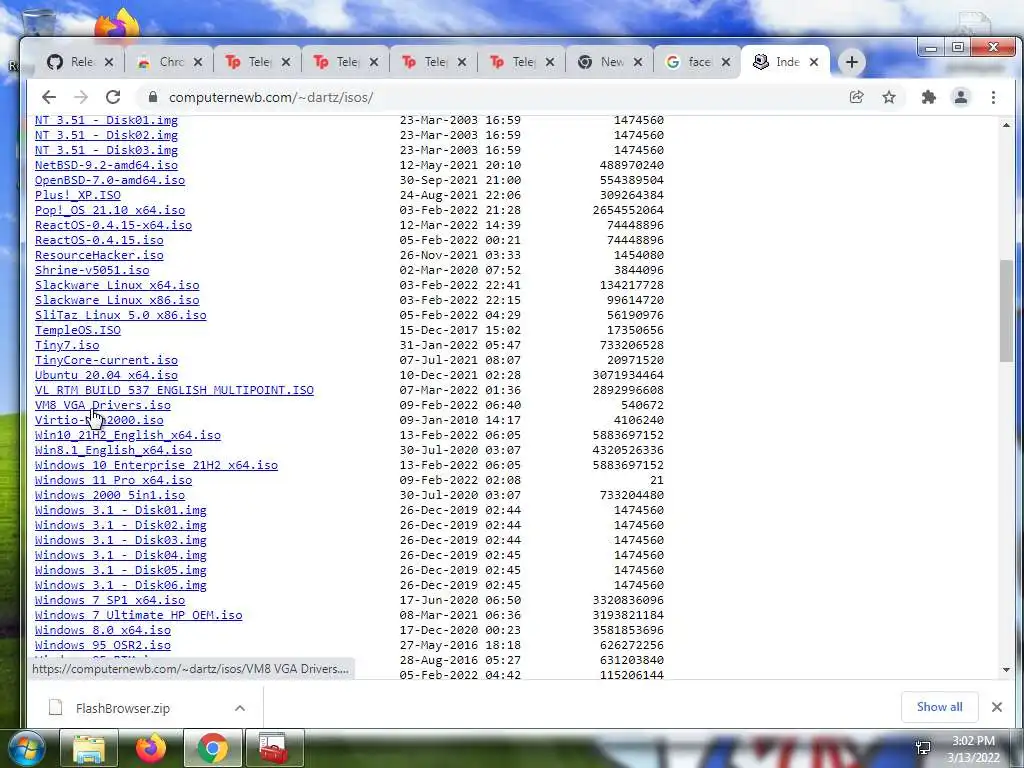Open the FlashBrowser.zip downloaded file
The height and width of the screenshot is (768, 1024).
(123, 708)
